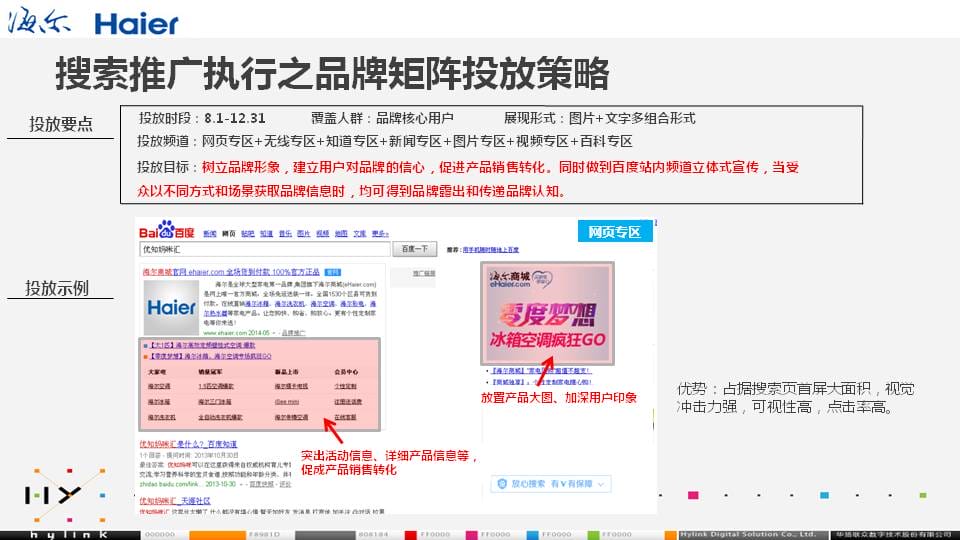Open the 全自动洗衣机爆款 link

pos(220,417)
